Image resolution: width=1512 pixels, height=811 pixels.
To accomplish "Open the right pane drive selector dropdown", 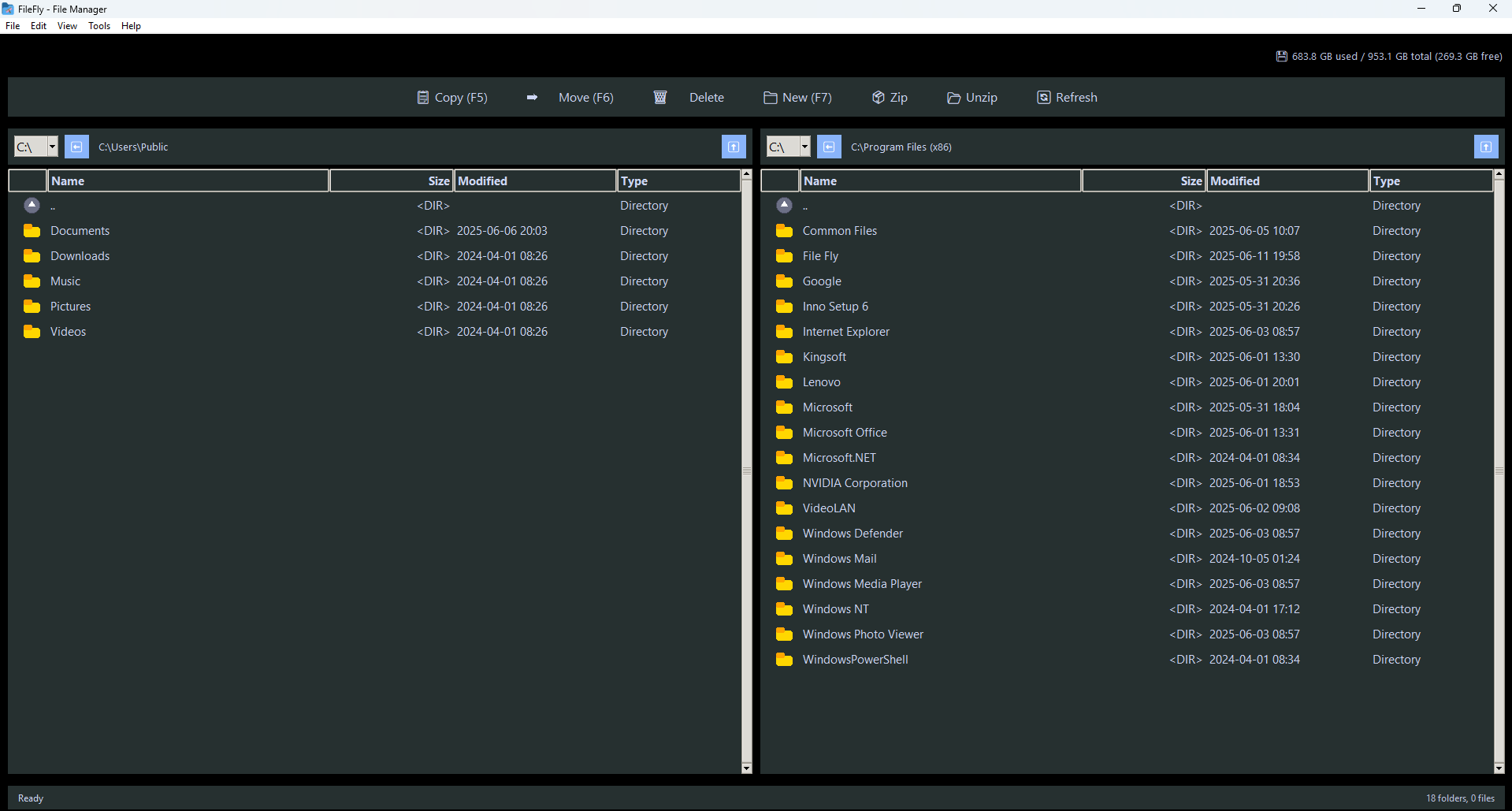I will click(x=804, y=147).
